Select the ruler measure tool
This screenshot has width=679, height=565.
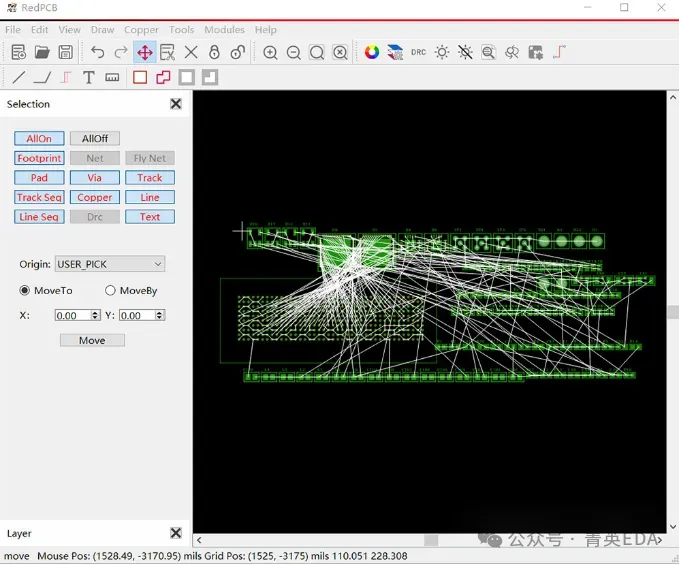112,77
